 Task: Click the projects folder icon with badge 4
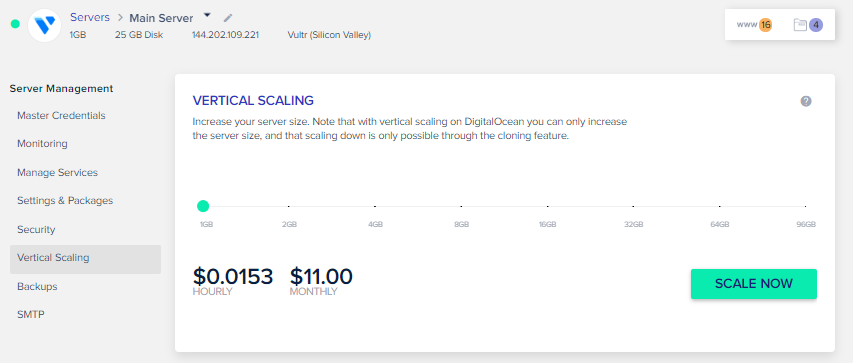click(x=807, y=24)
